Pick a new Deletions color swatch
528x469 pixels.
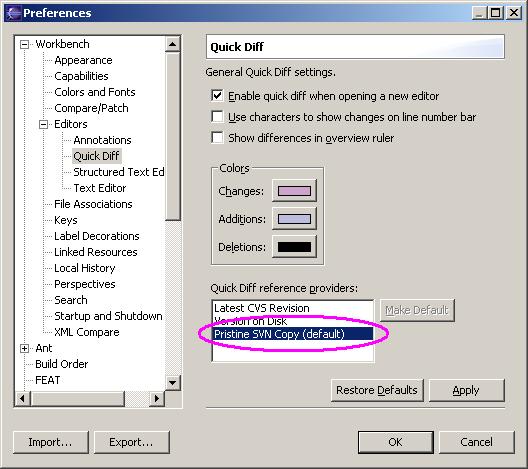(294, 247)
